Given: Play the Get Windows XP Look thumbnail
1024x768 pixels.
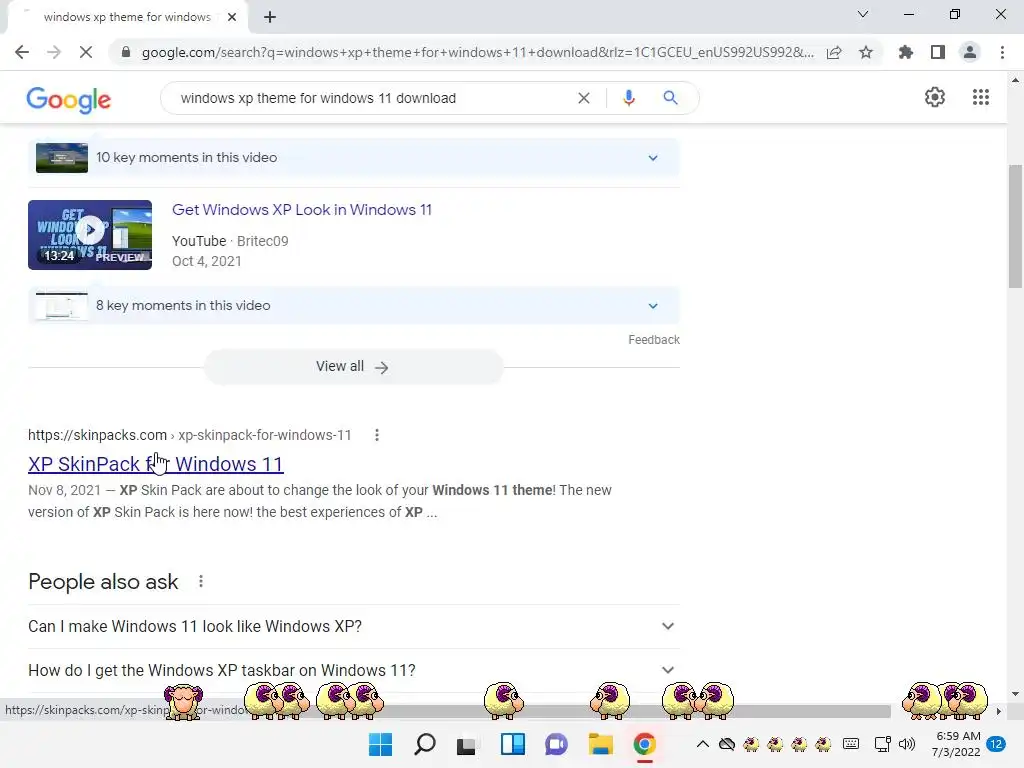Looking at the screenshot, I should (90, 235).
